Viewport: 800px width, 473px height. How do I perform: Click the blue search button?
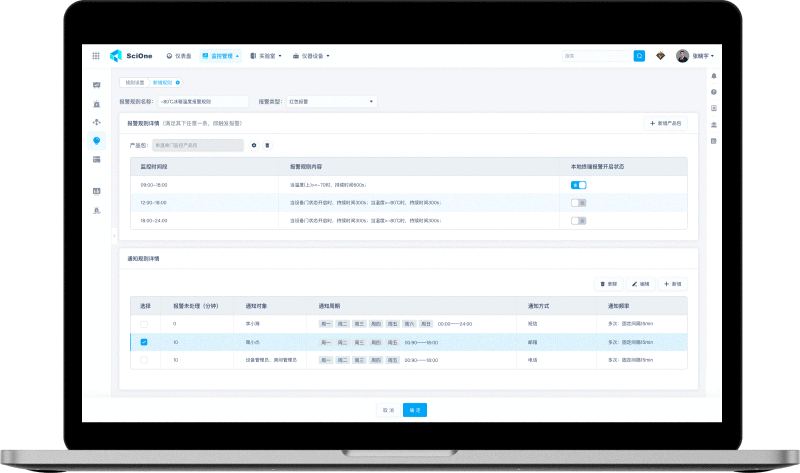(x=639, y=56)
